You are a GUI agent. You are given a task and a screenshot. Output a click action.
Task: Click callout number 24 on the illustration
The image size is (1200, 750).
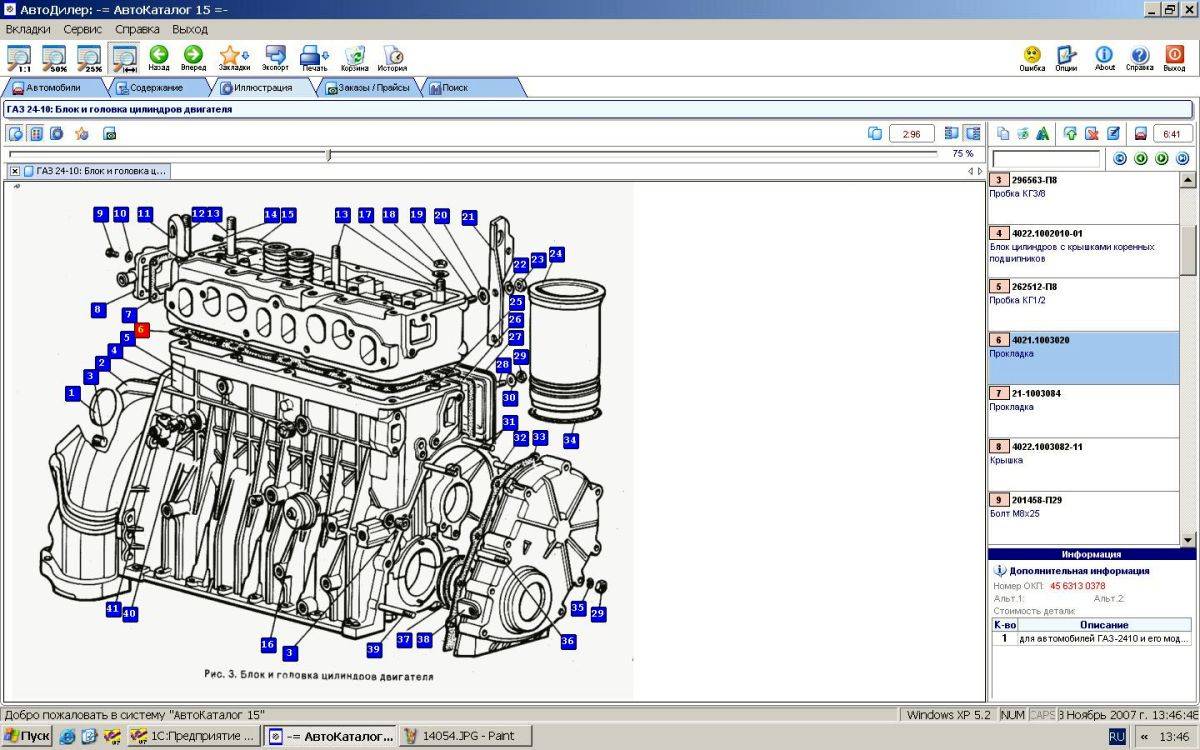(556, 254)
